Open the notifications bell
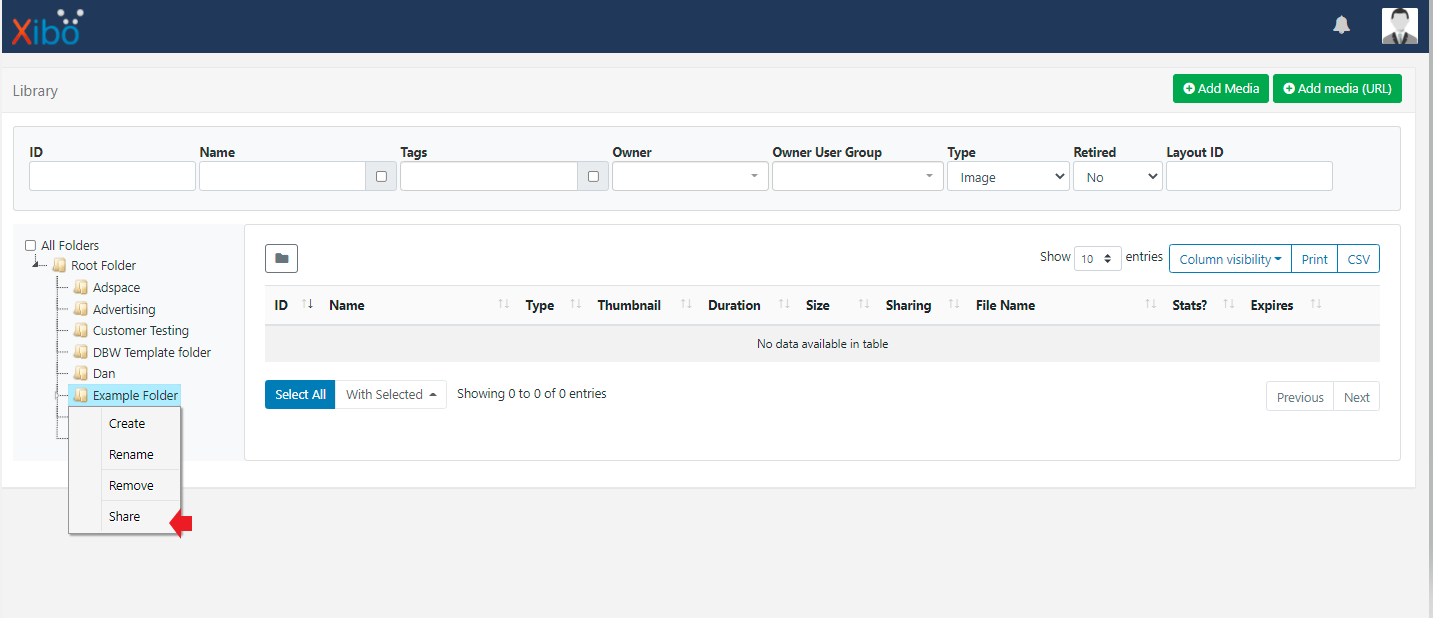The height and width of the screenshot is (618, 1433). point(1341,26)
